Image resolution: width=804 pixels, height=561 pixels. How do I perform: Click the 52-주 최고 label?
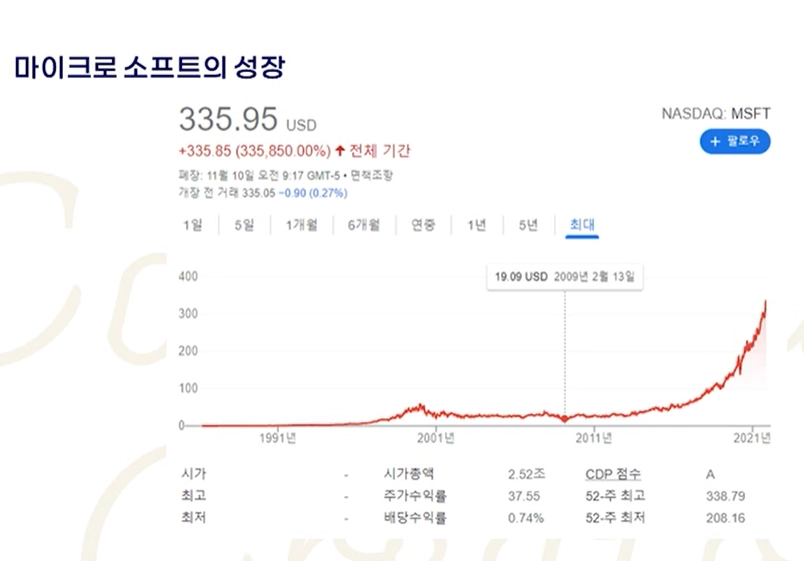pyautogui.click(x=615, y=496)
